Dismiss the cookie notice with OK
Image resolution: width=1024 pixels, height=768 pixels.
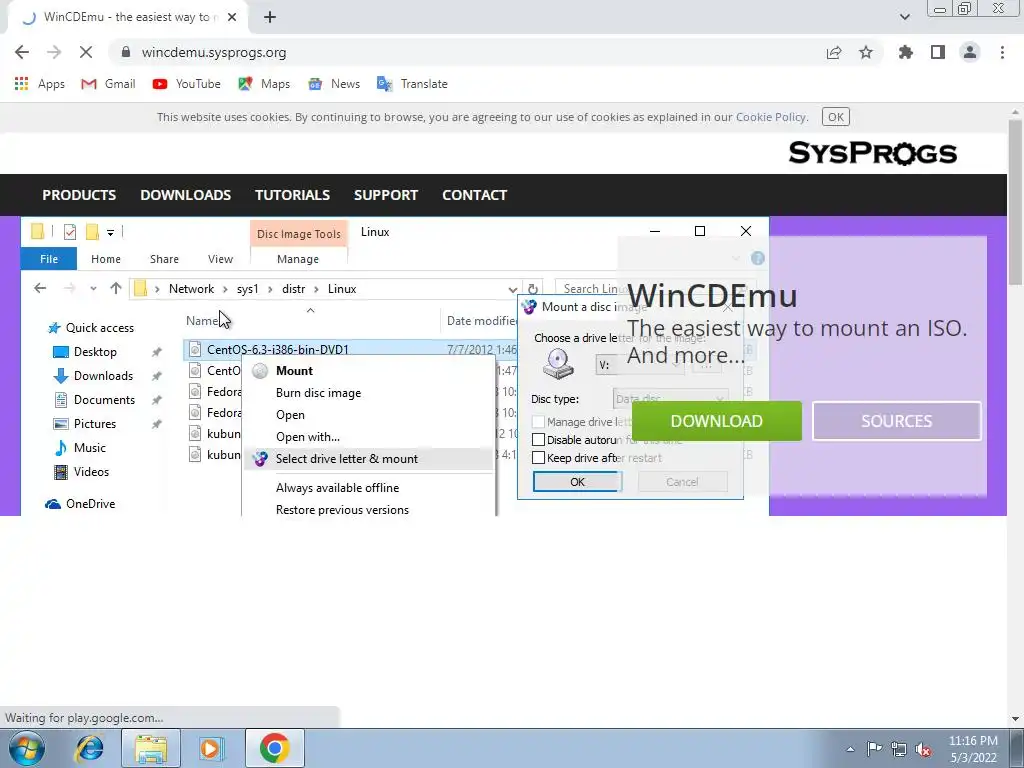point(836,117)
